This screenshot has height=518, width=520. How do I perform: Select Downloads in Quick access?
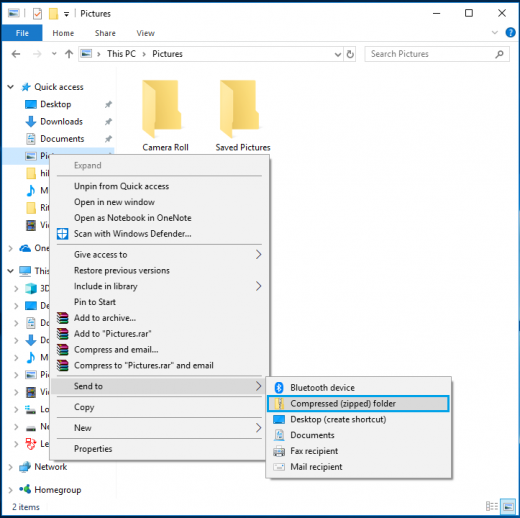pos(61,122)
